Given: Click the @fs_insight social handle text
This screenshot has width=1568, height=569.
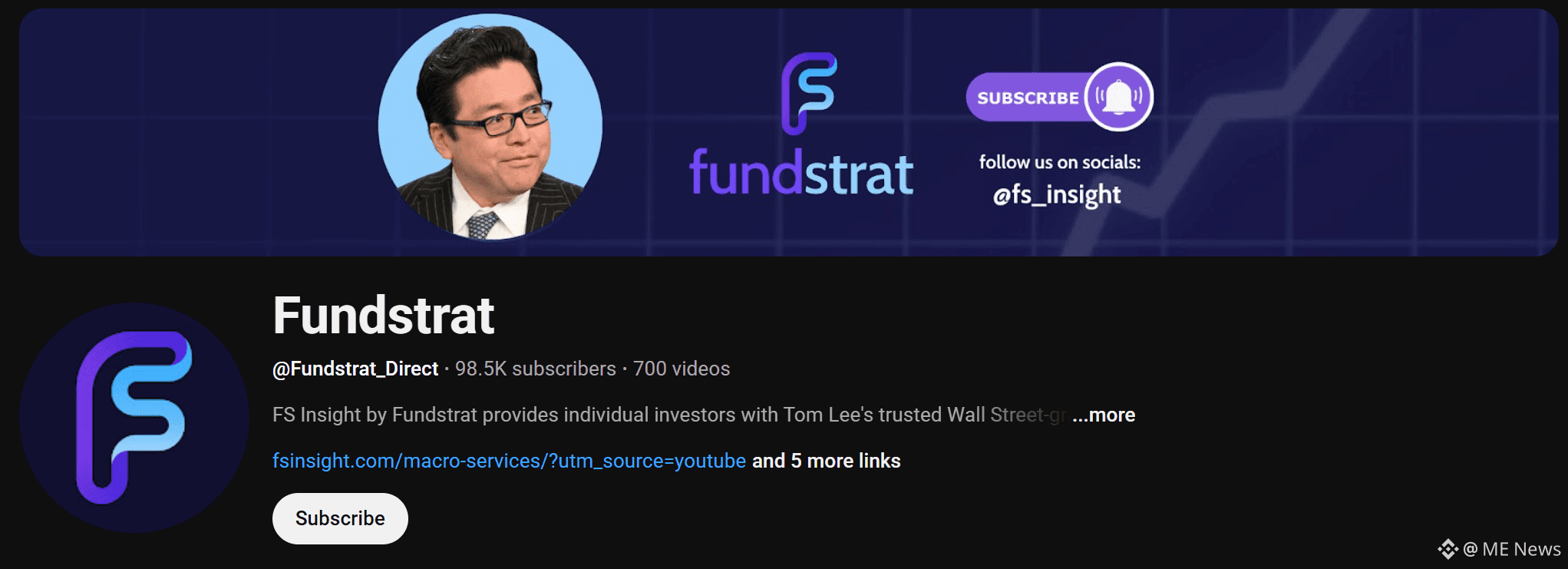Looking at the screenshot, I should (x=1057, y=195).
